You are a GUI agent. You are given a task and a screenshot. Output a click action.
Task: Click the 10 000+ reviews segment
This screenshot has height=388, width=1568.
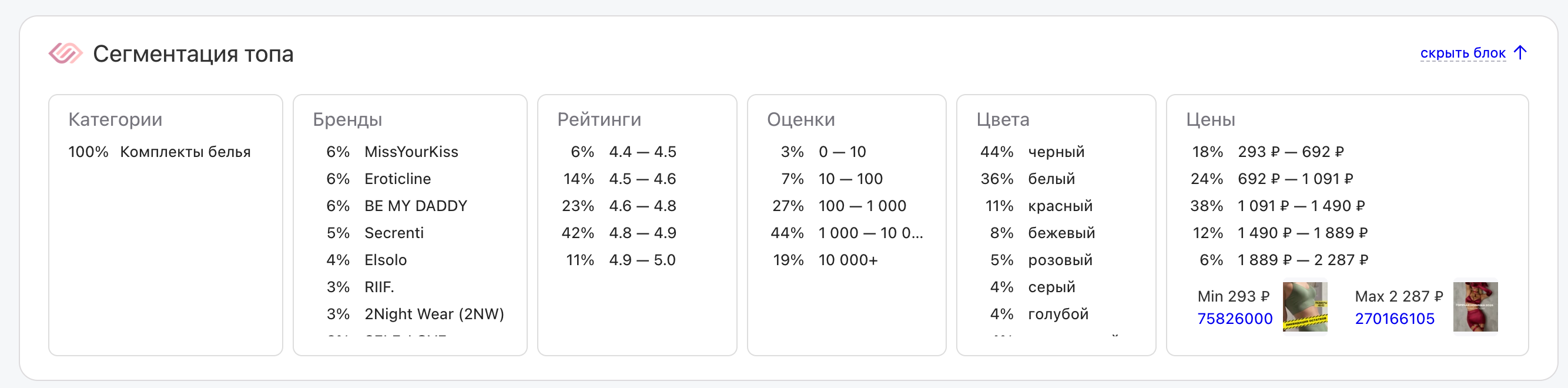(x=848, y=260)
